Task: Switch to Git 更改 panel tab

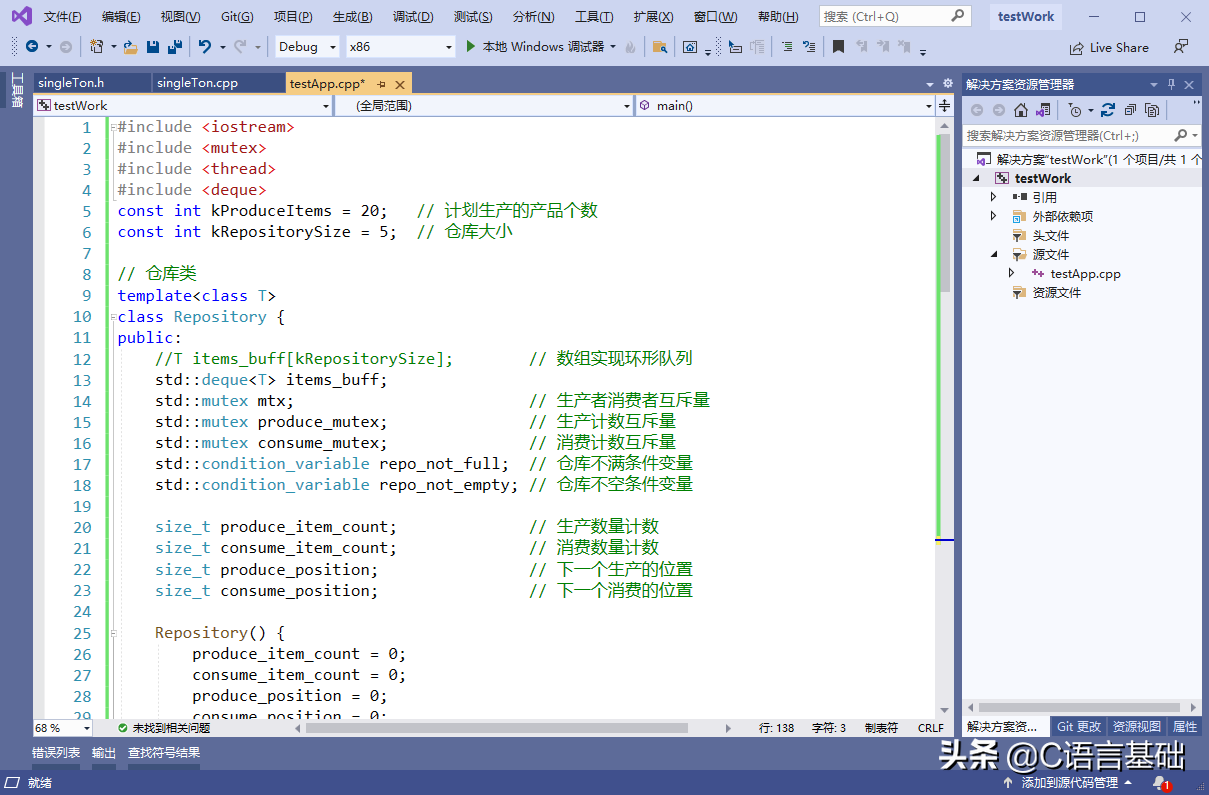Action: [x=1079, y=727]
